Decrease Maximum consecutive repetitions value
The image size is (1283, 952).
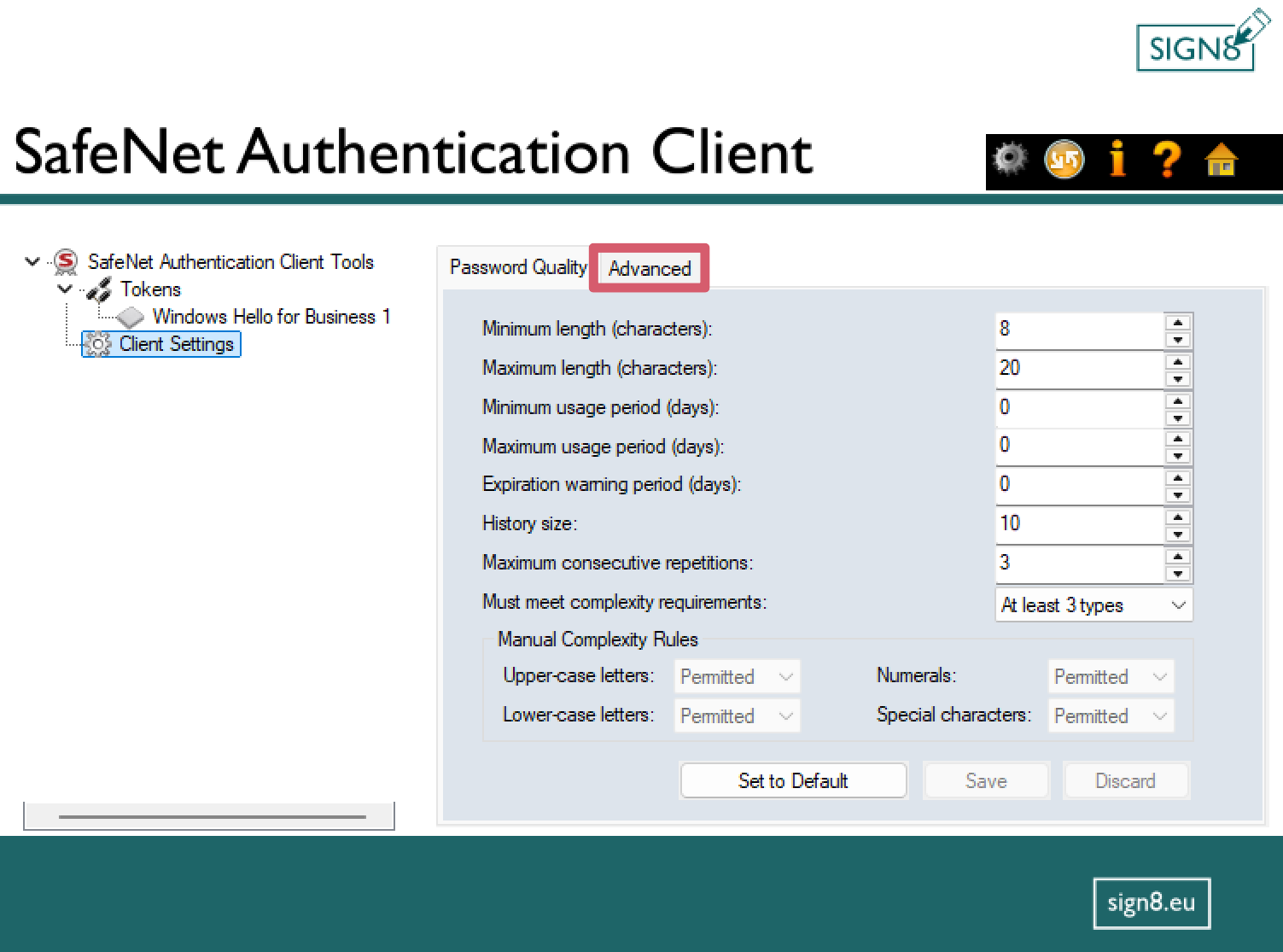pos(1178,574)
